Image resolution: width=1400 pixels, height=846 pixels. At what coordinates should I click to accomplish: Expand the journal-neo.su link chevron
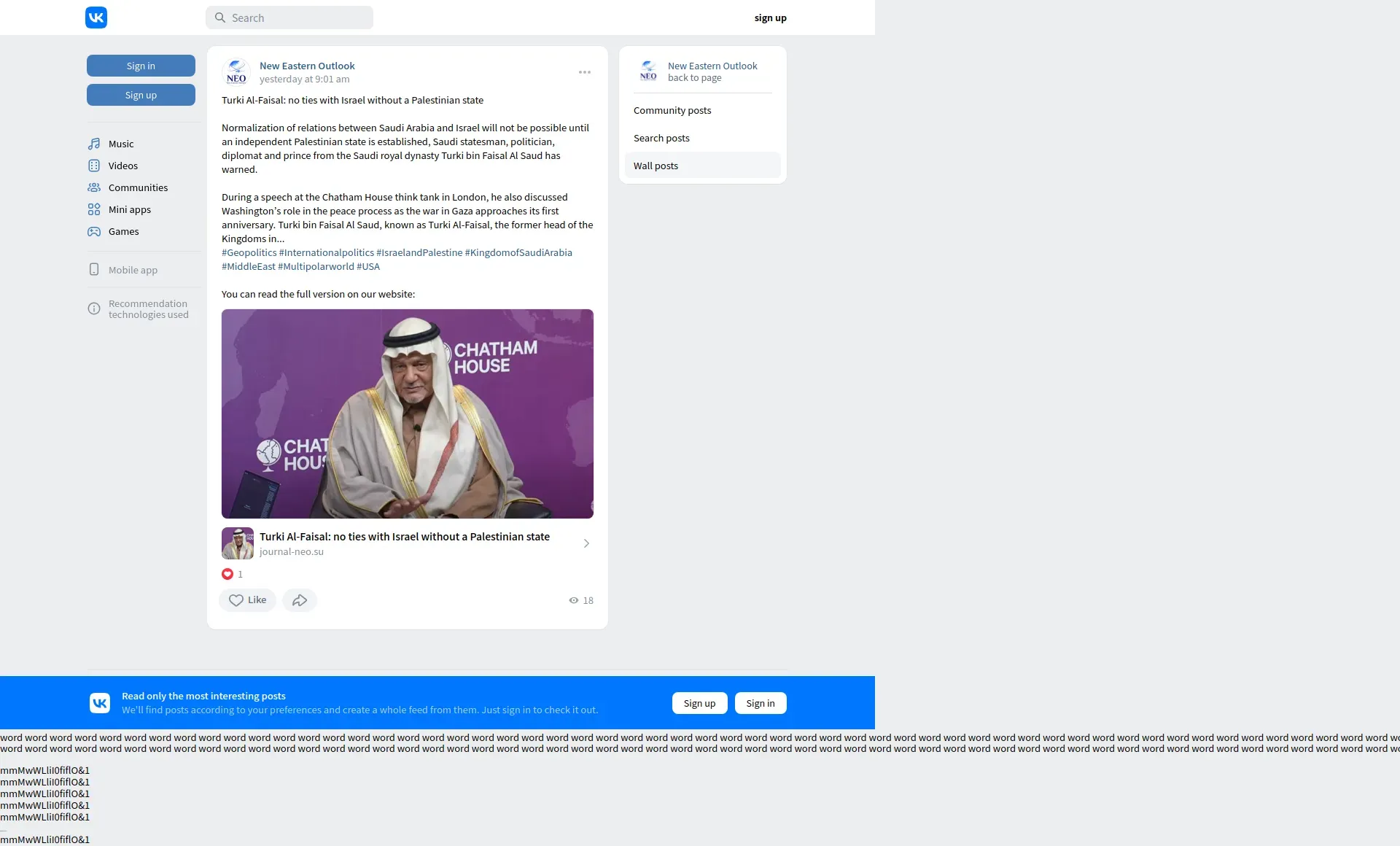586,543
